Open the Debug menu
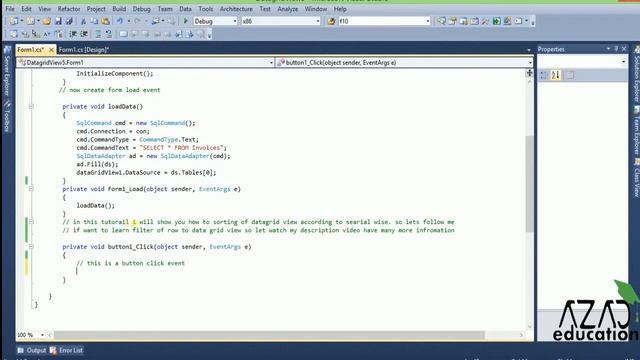Image resolution: width=640 pixels, height=360 pixels. (x=141, y=9)
